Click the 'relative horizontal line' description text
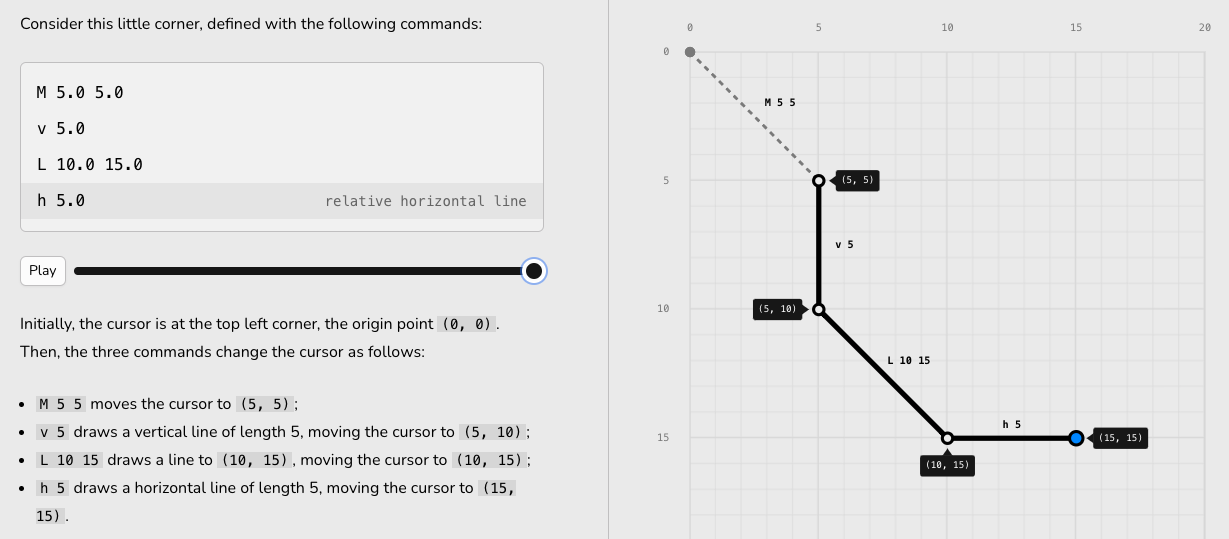 [x=425, y=201]
